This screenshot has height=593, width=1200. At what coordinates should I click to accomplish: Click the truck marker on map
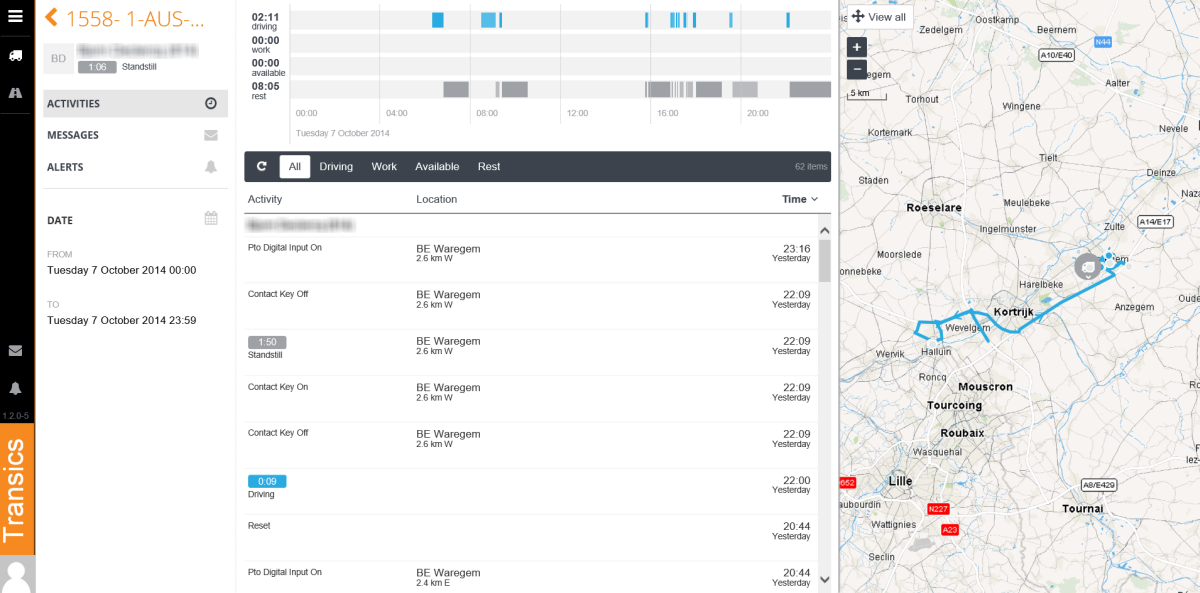(x=1087, y=267)
